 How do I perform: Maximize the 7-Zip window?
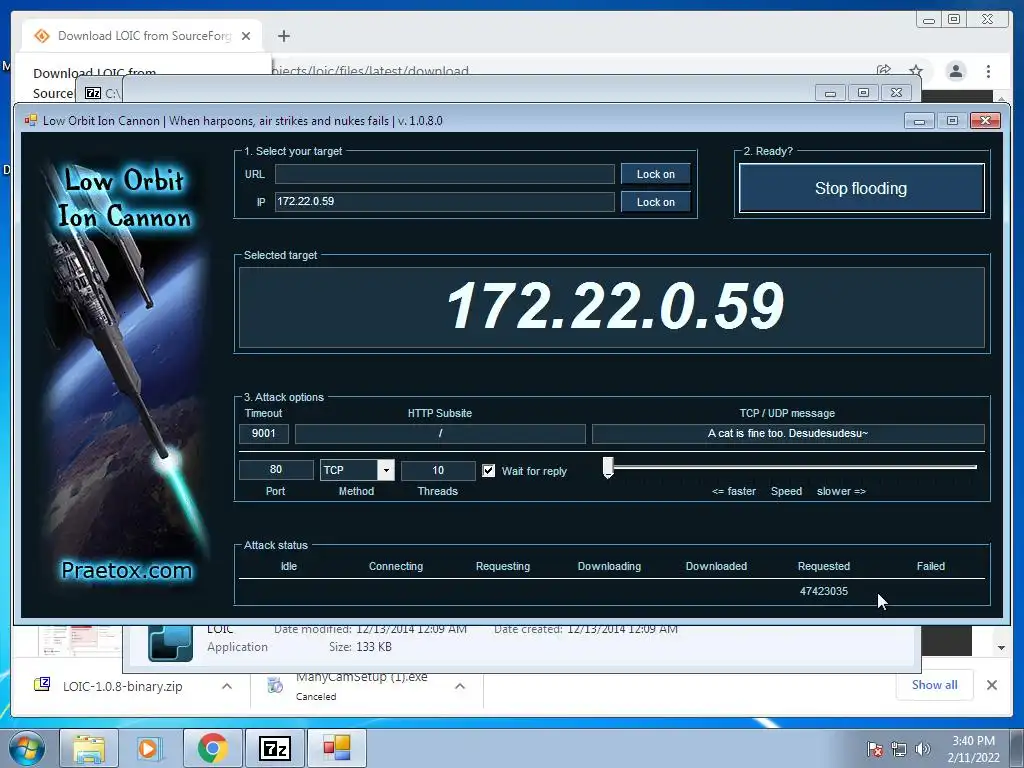[x=863, y=93]
